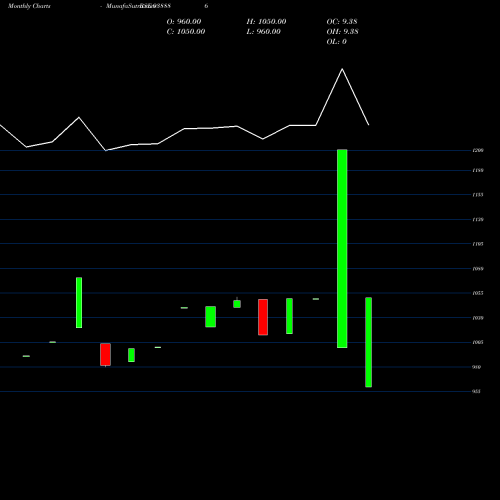
Task: Select the tallest green candle reaching 1200
Action: pyautogui.click(x=342, y=249)
